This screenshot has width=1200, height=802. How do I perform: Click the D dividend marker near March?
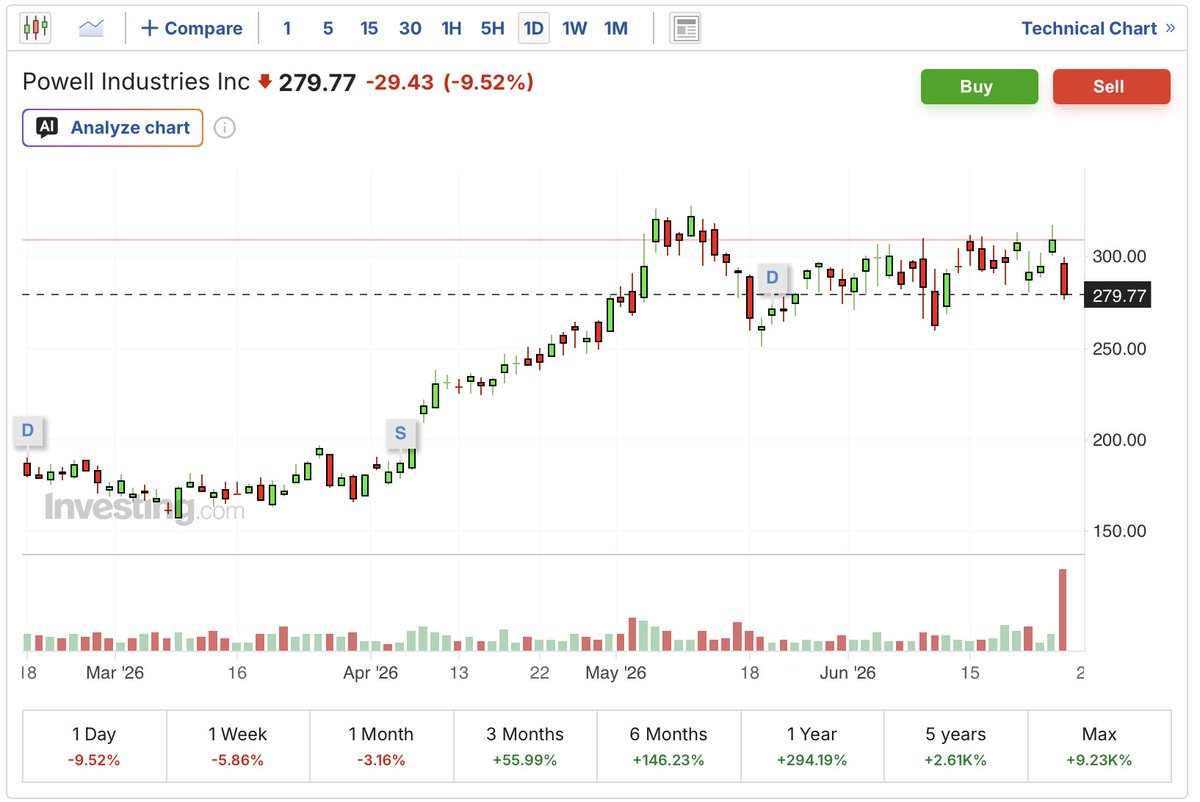[x=27, y=432]
